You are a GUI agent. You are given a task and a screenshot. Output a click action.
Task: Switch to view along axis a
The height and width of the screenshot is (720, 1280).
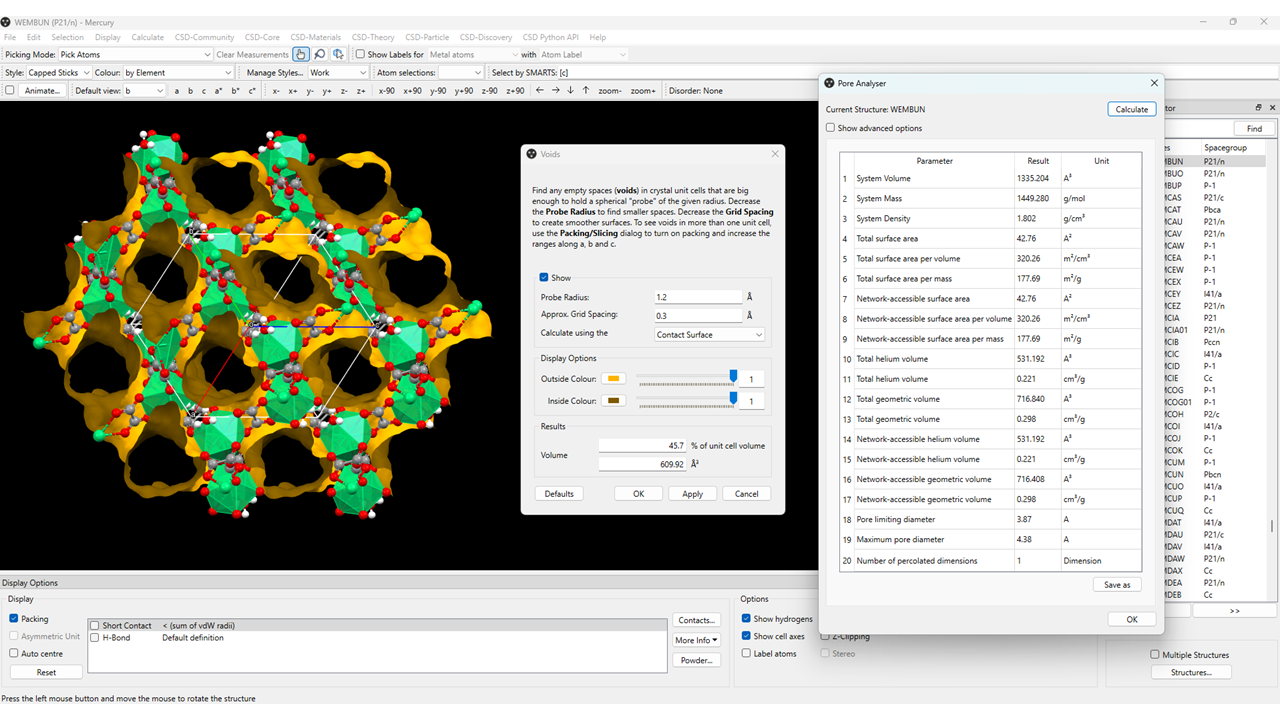[176, 90]
